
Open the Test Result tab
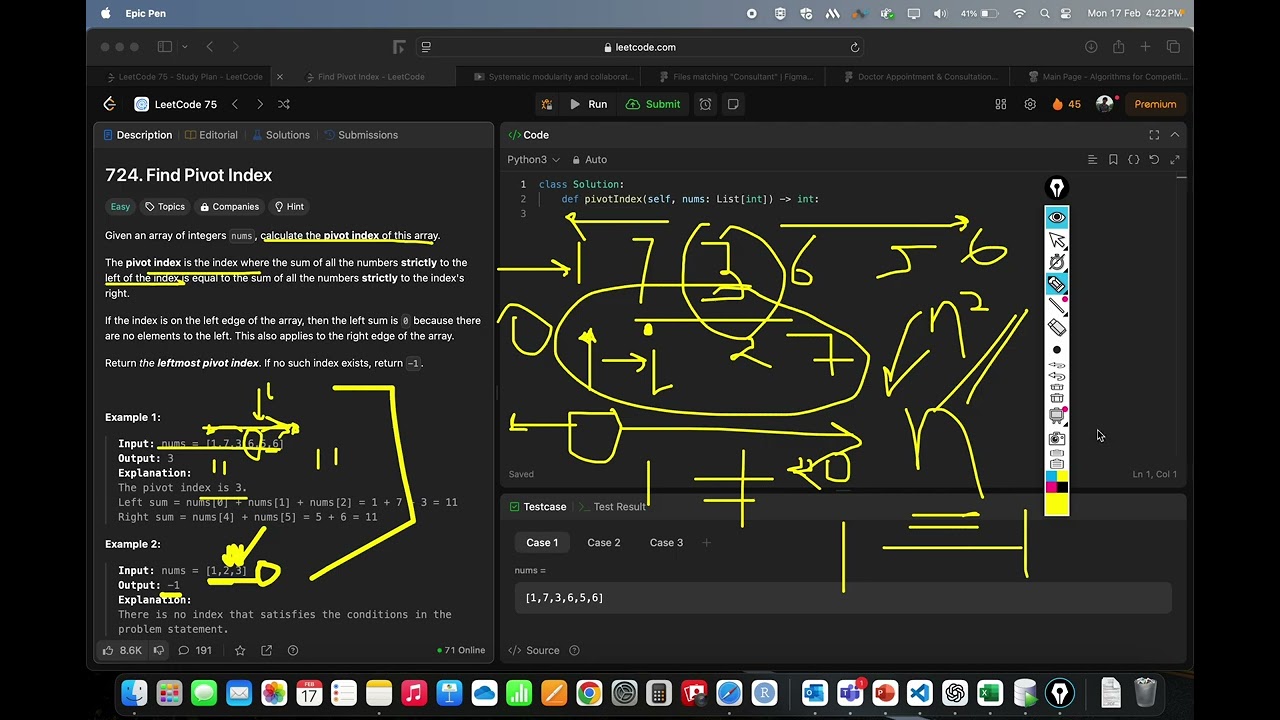(612, 507)
